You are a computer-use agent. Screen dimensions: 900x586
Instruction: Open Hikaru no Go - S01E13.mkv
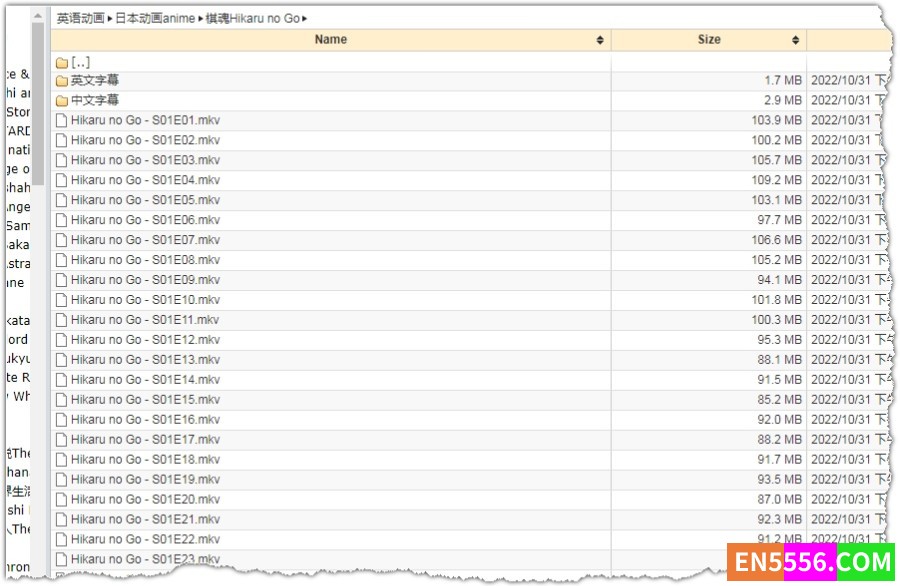[145, 360]
